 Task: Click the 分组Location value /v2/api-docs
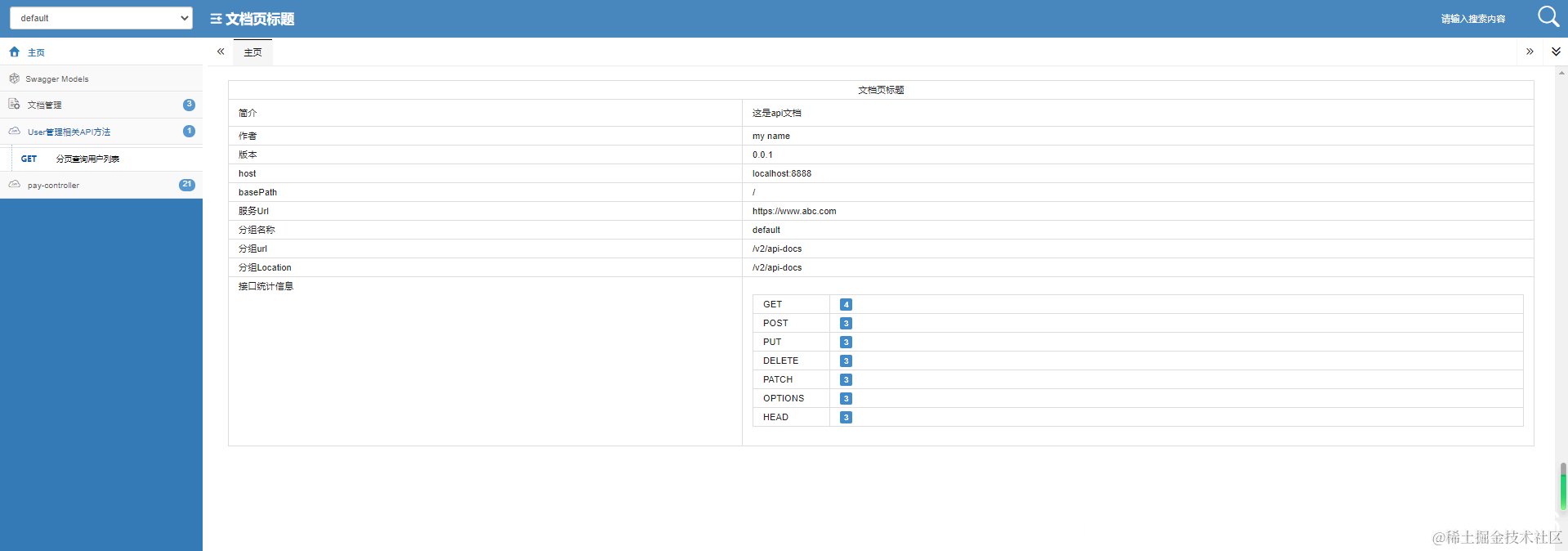coord(777,267)
